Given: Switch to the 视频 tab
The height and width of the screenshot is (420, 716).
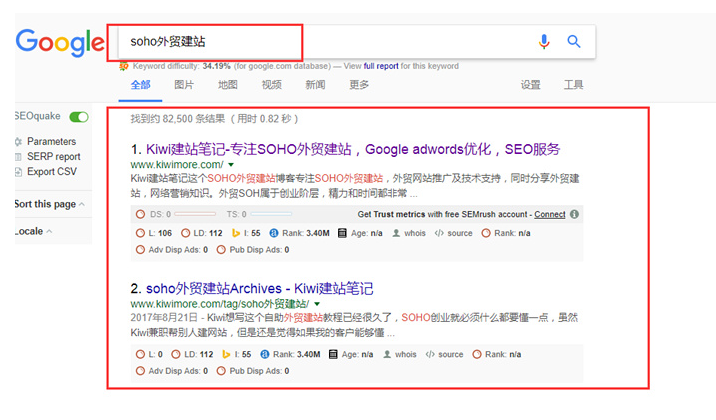Looking at the screenshot, I should coord(271,85).
